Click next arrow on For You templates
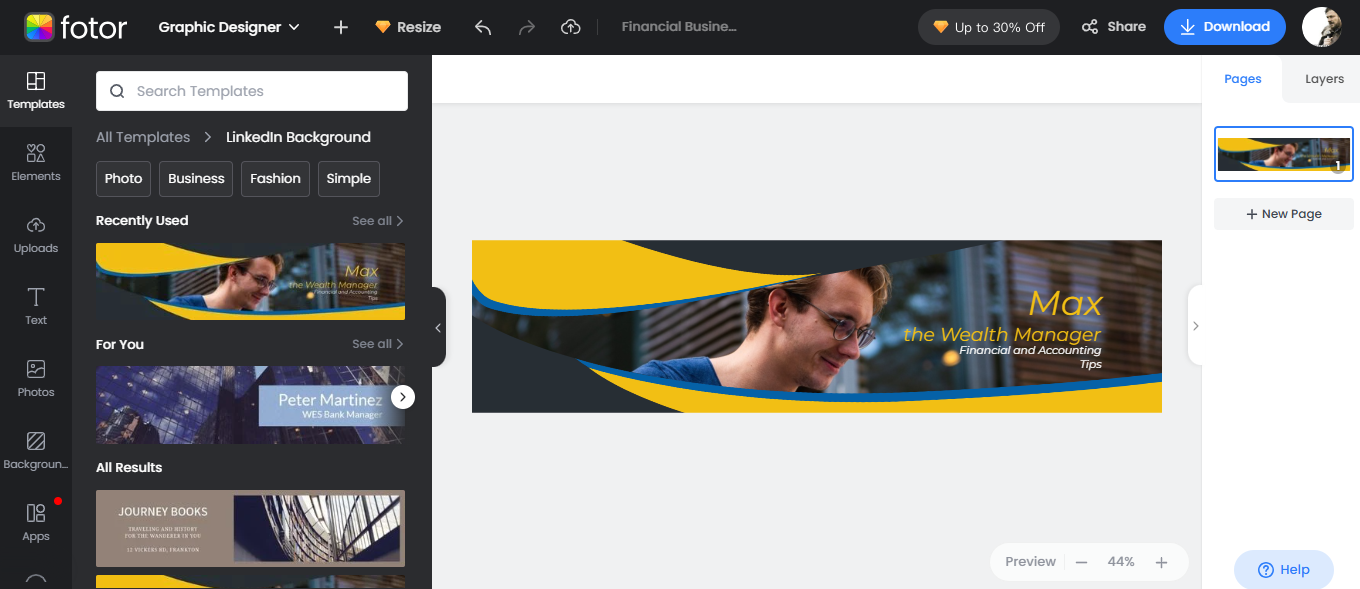Image resolution: width=1360 pixels, height=589 pixels. click(403, 397)
